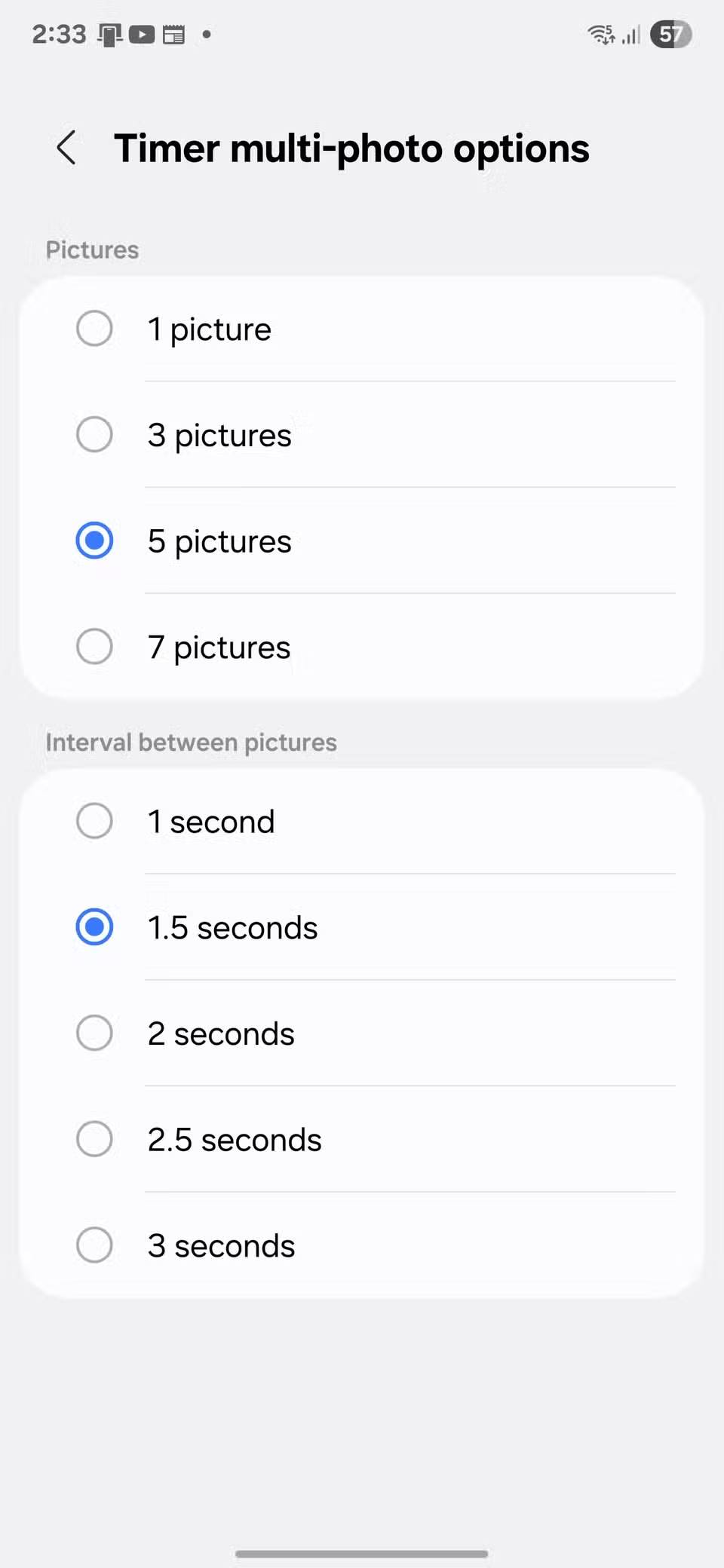Select the 1 picture radio button

pos(95,329)
